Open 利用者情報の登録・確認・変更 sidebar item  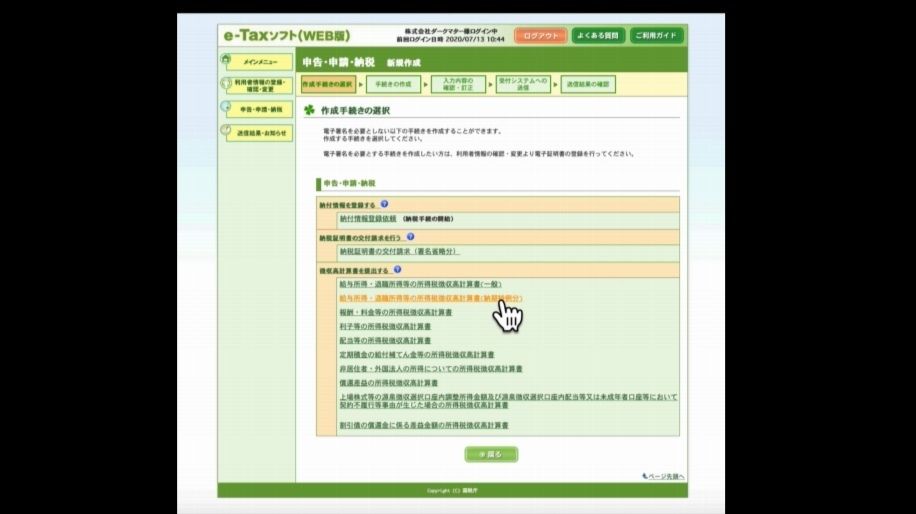coord(259,86)
